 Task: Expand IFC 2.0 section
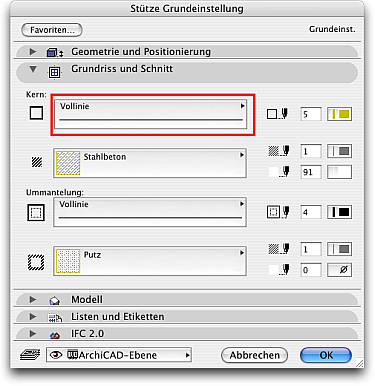click(33, 333)
